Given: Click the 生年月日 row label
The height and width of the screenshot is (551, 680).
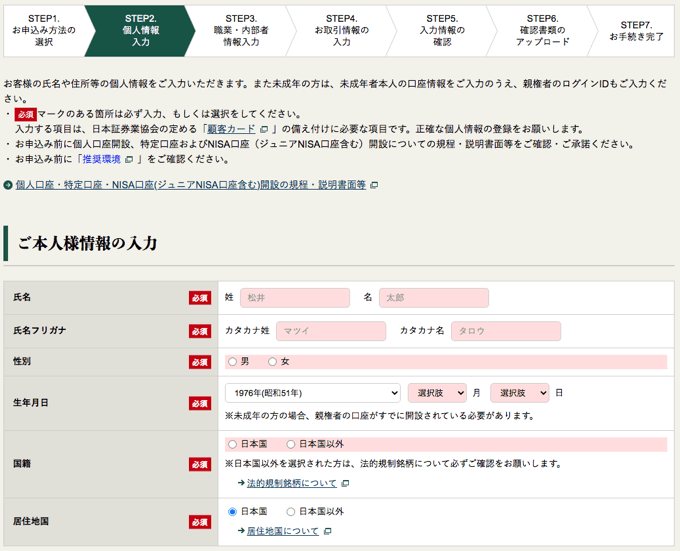Looking at the screenshot, I should pyautogui.click(x=30, y=403).
